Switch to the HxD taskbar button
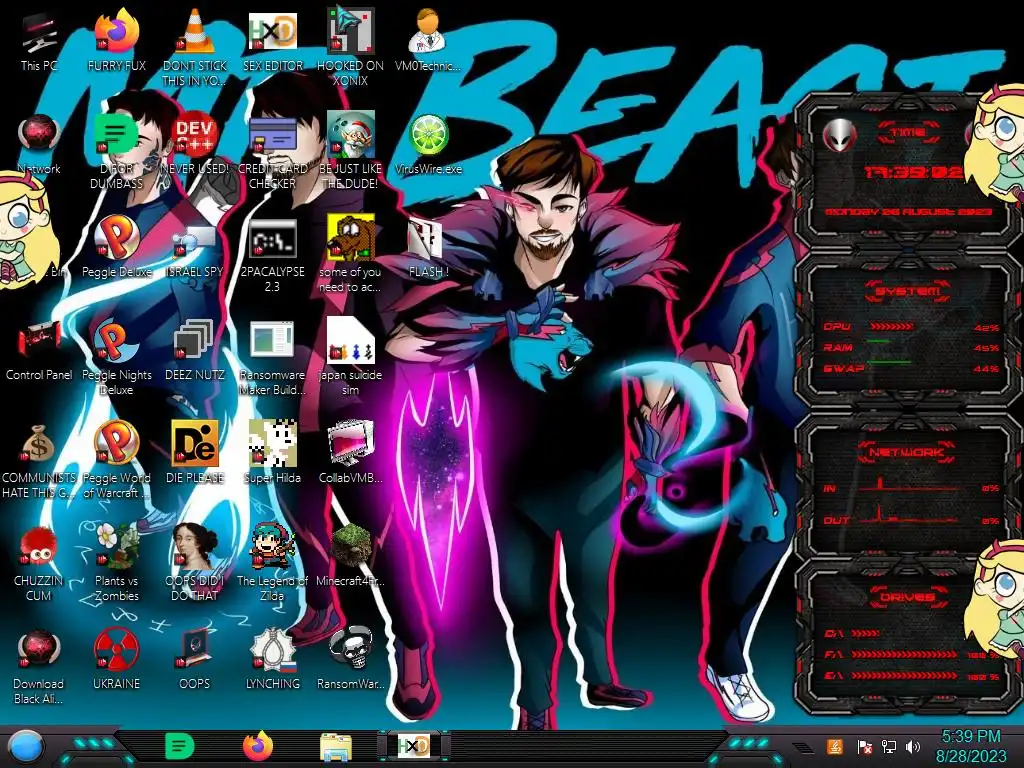 [414, 746]
